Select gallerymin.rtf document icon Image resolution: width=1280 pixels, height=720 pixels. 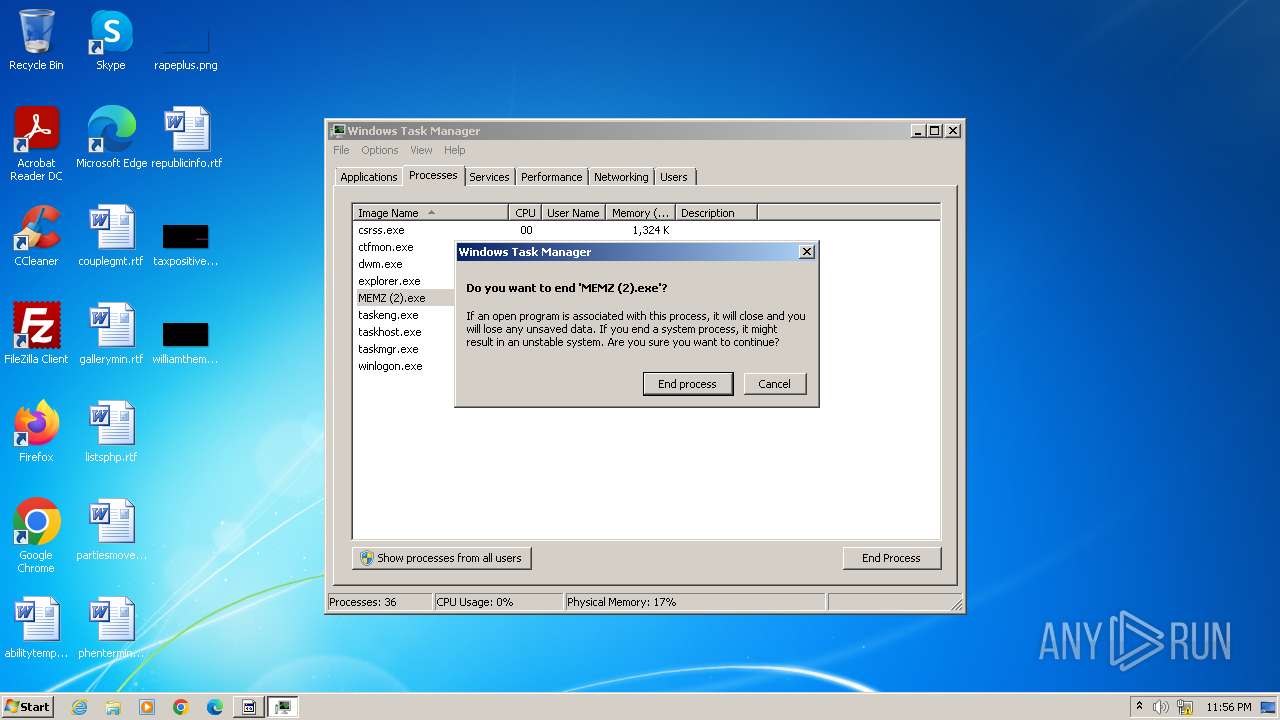point(110,334)
